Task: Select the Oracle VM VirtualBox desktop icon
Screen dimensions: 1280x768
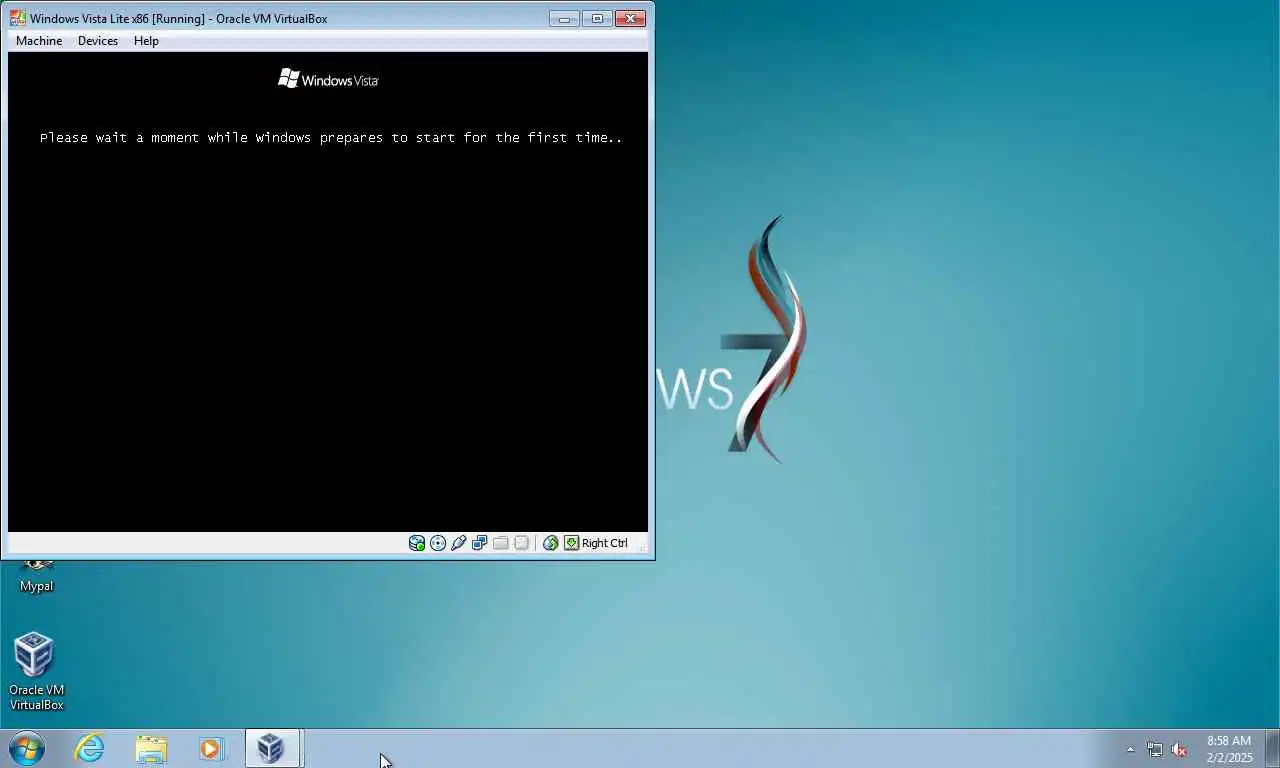Action: point(36,671)
